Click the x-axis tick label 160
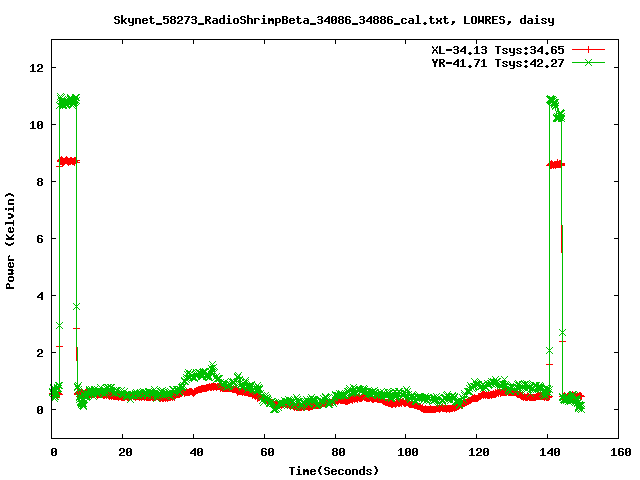The height and width of the screenshot is (480, 640). coord(621,452)
